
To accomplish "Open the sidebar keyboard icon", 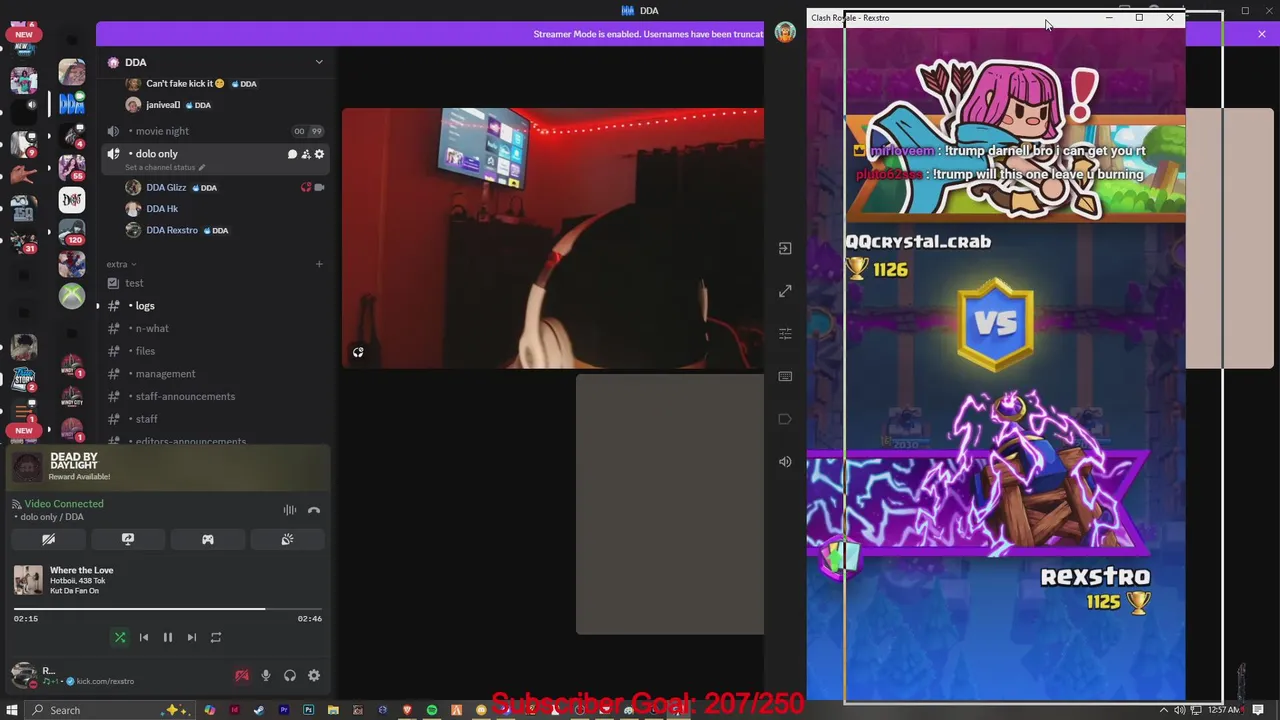I will (x=785, y=376).
